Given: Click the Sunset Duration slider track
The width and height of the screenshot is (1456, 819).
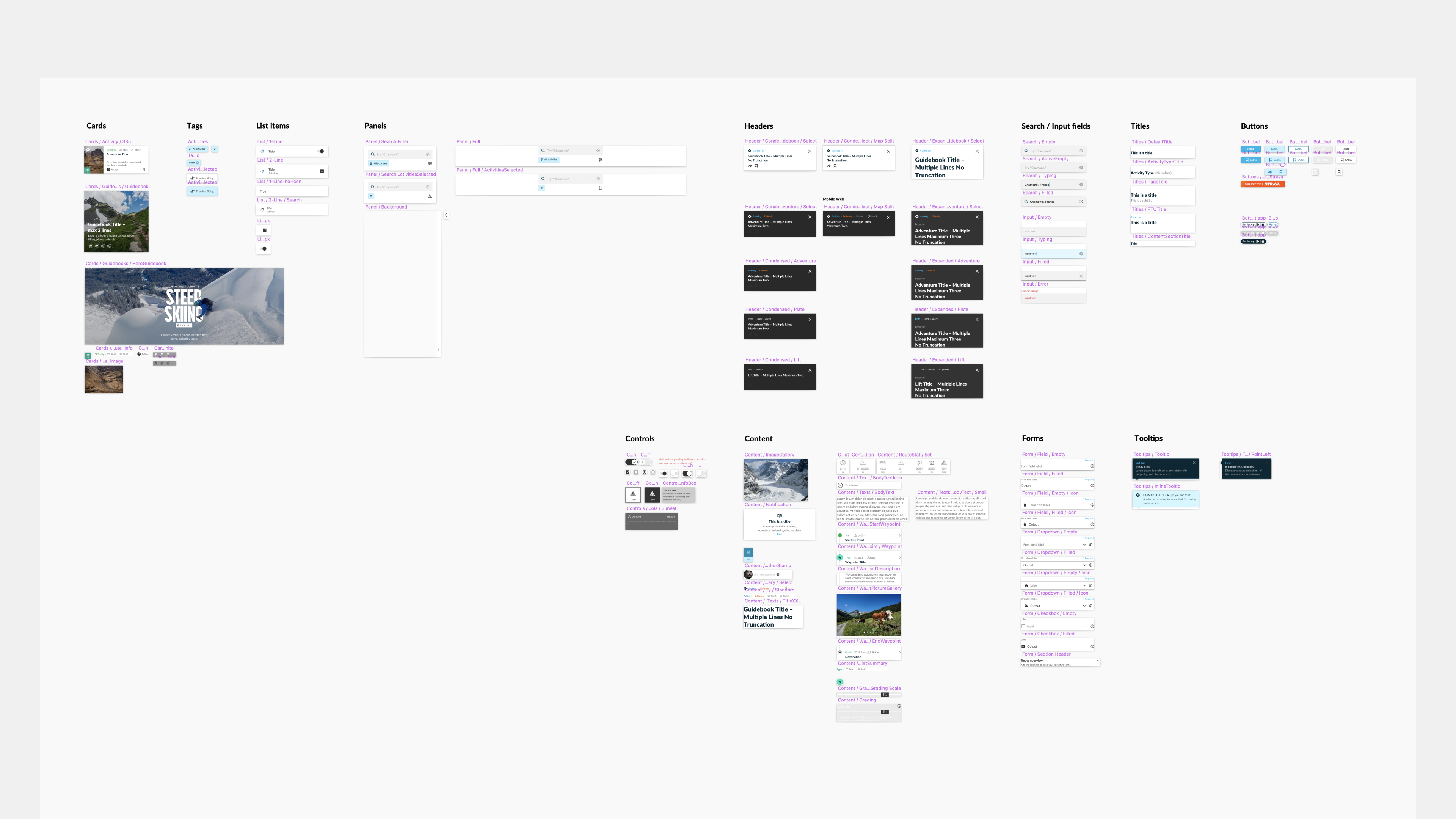Looking at the screenshot, I should (651, 522).
